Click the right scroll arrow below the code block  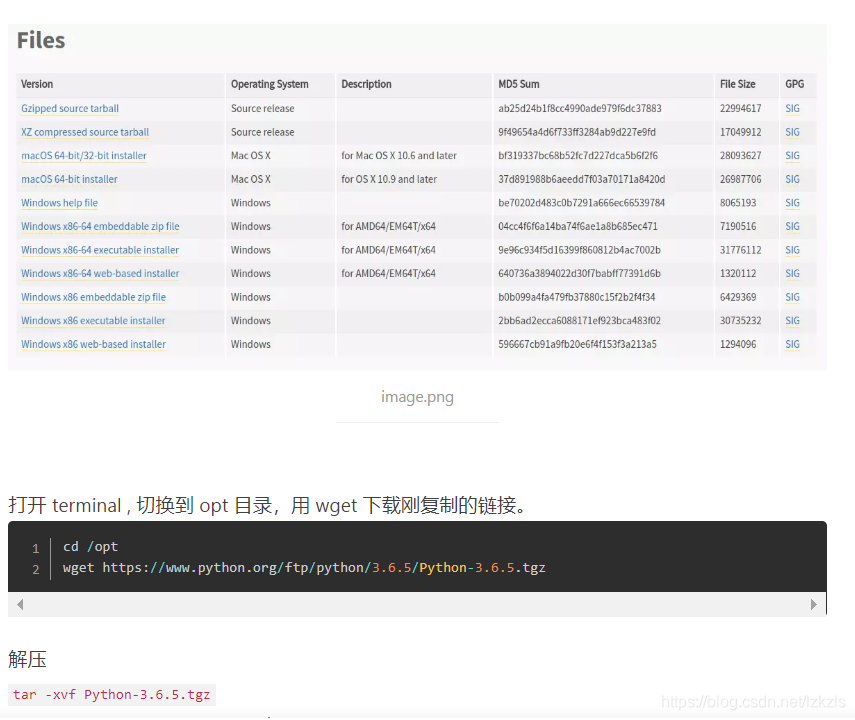point(812,603)
